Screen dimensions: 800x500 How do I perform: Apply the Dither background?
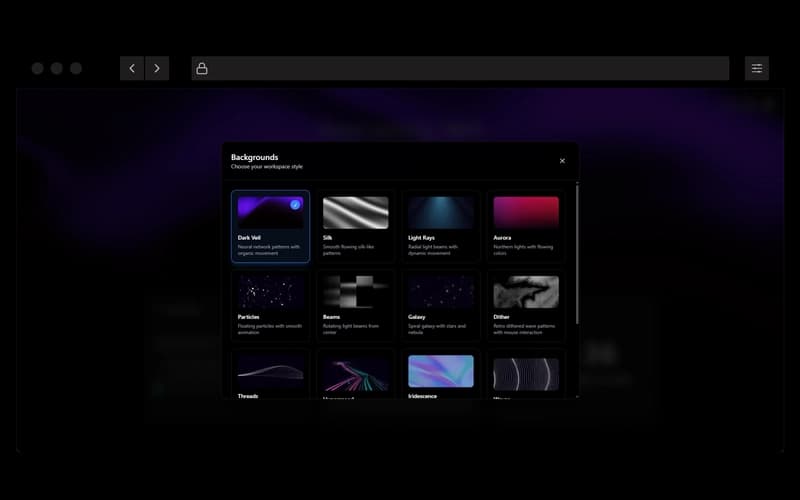525,305
